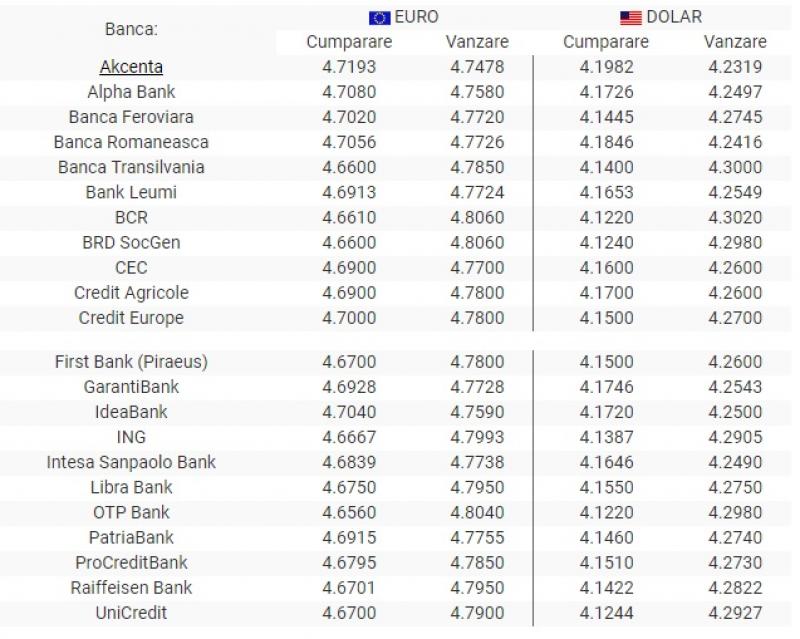Click EURO Cumparare subheader
Screen dimensions: 800x639
point(349,42)
